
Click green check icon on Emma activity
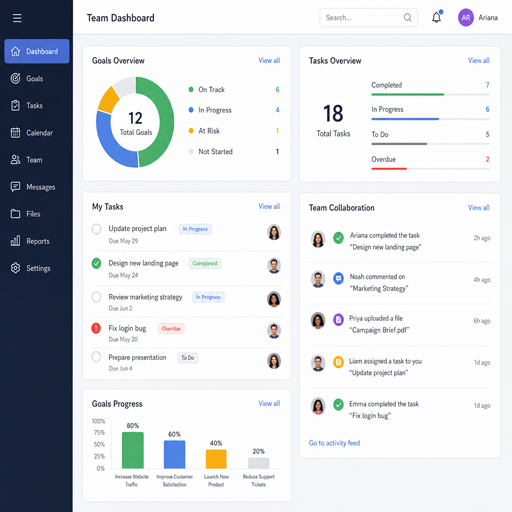coord(338,404)
